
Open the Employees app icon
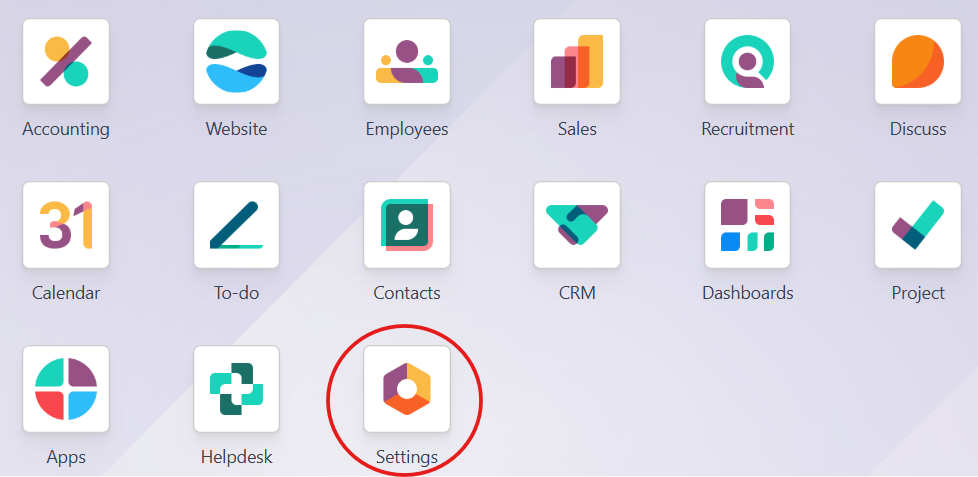[407, 62]
